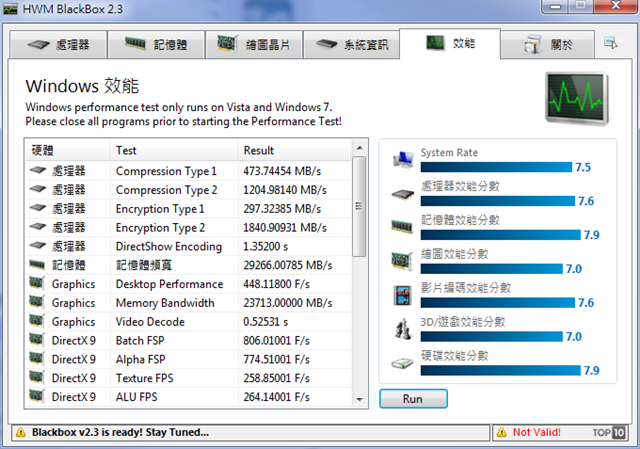Viewport: 640px width, 449px height.
Task: Click the System Rate computer icon
Action: (x=403, y=159)
